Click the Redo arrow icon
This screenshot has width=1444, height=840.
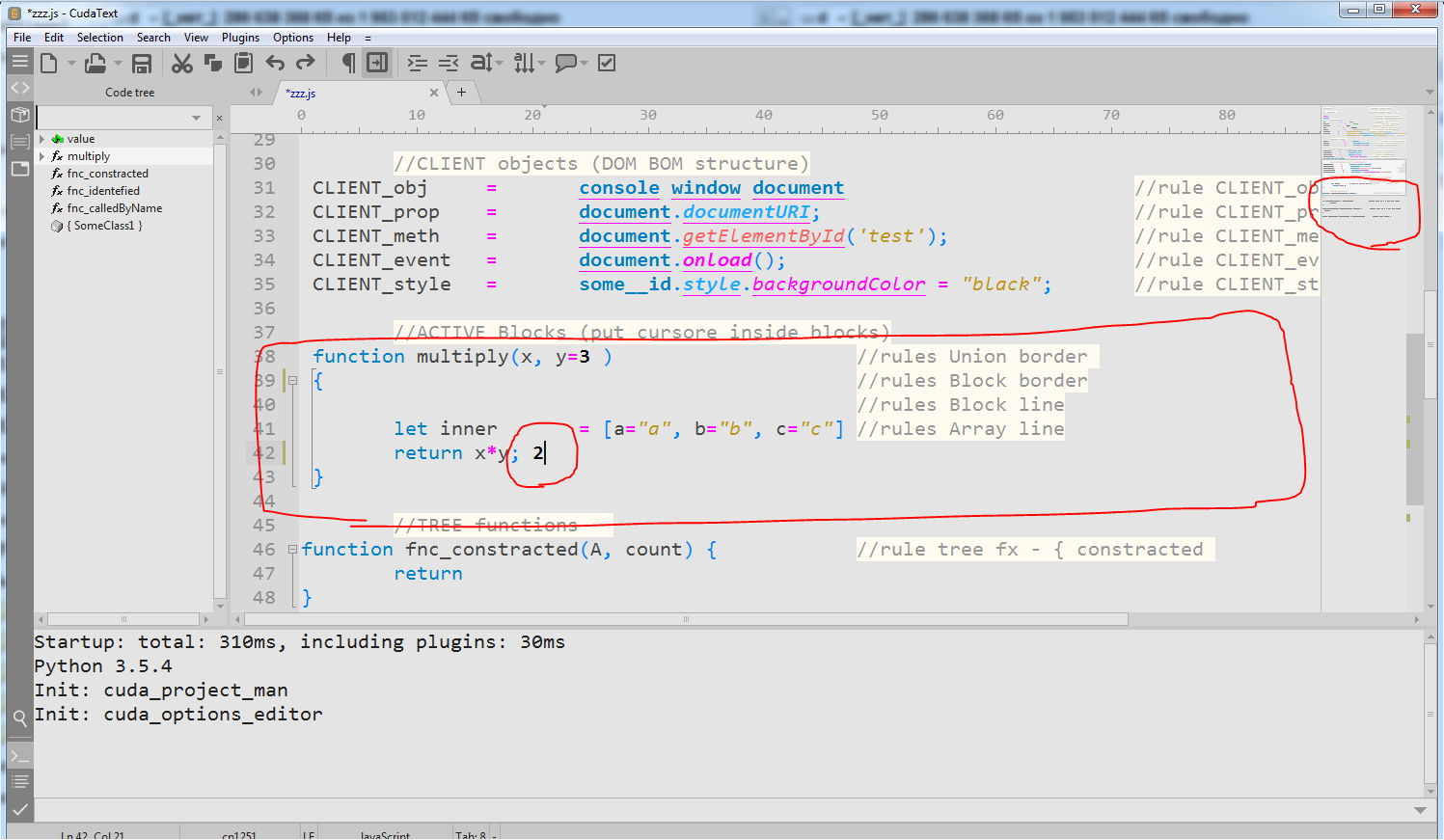point(306,64)
